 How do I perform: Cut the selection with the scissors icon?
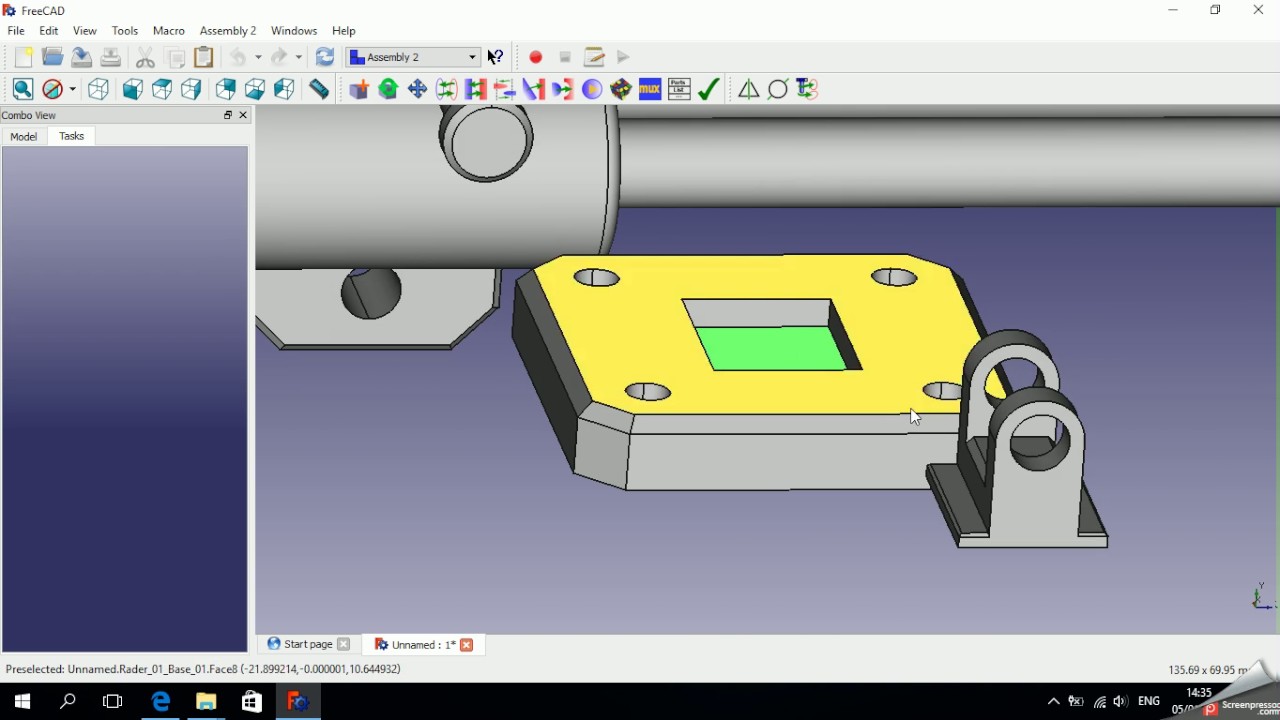click(x=145, y=57)
